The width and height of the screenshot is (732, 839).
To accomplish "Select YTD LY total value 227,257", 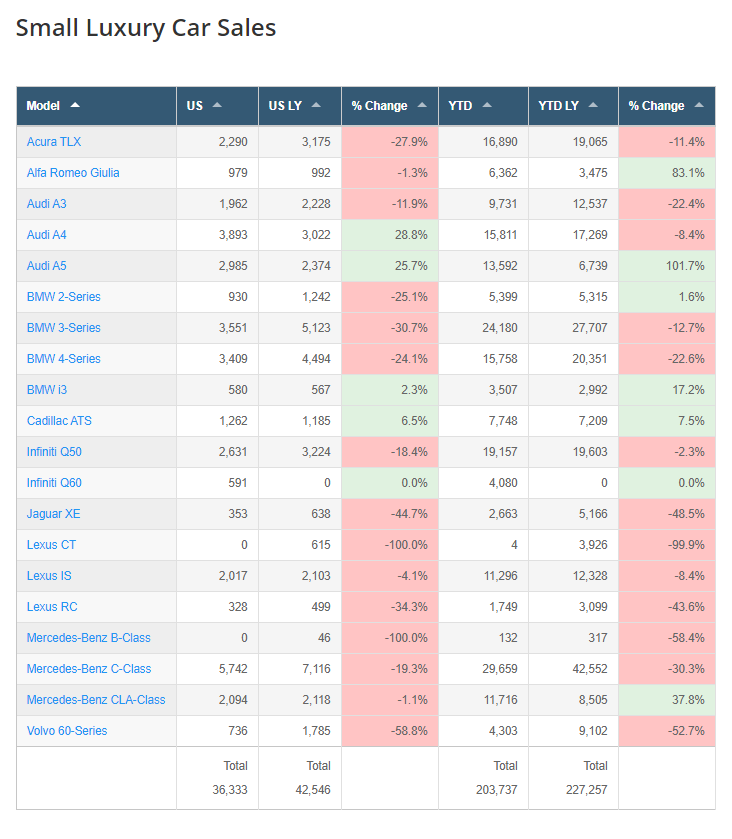I will point(586,790).
